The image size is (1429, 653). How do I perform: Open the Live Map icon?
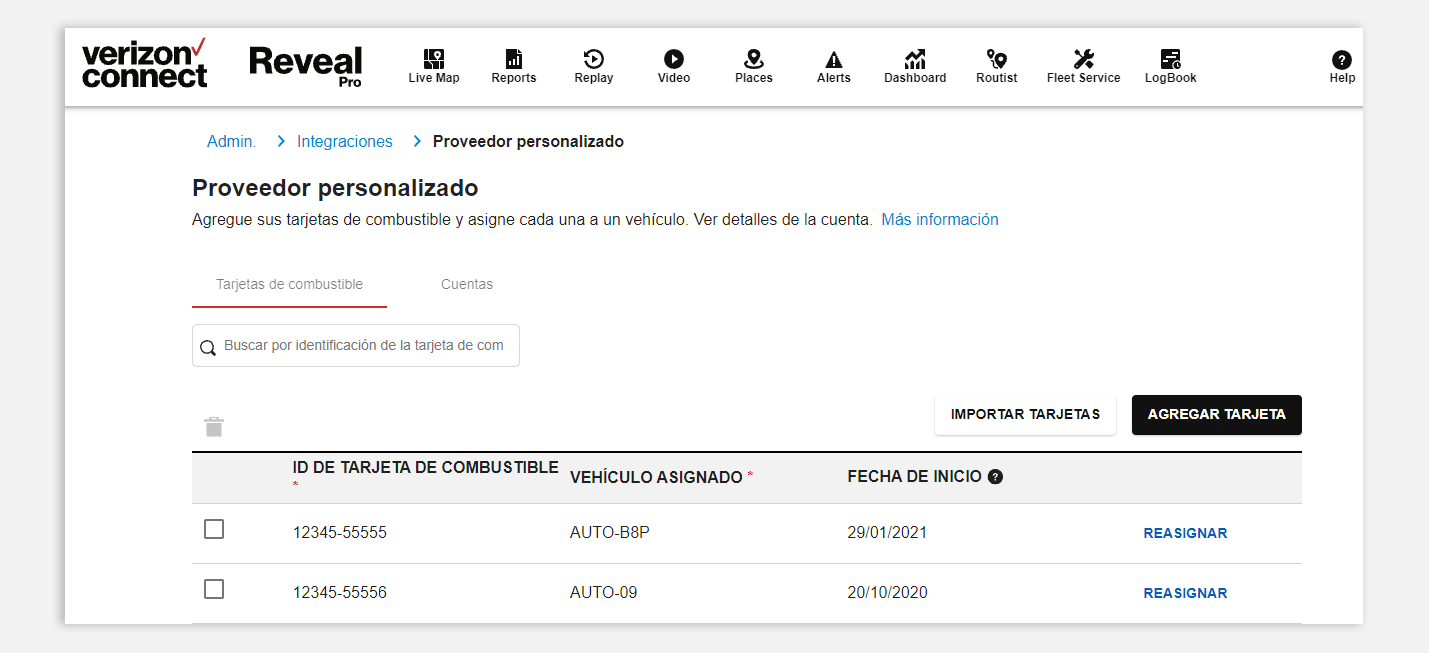pos(433,60)
